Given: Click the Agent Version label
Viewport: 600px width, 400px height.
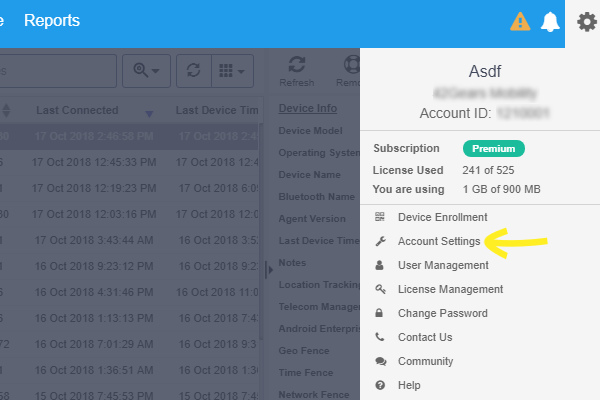Looking at the screenshot, I should tap(312, 219).
